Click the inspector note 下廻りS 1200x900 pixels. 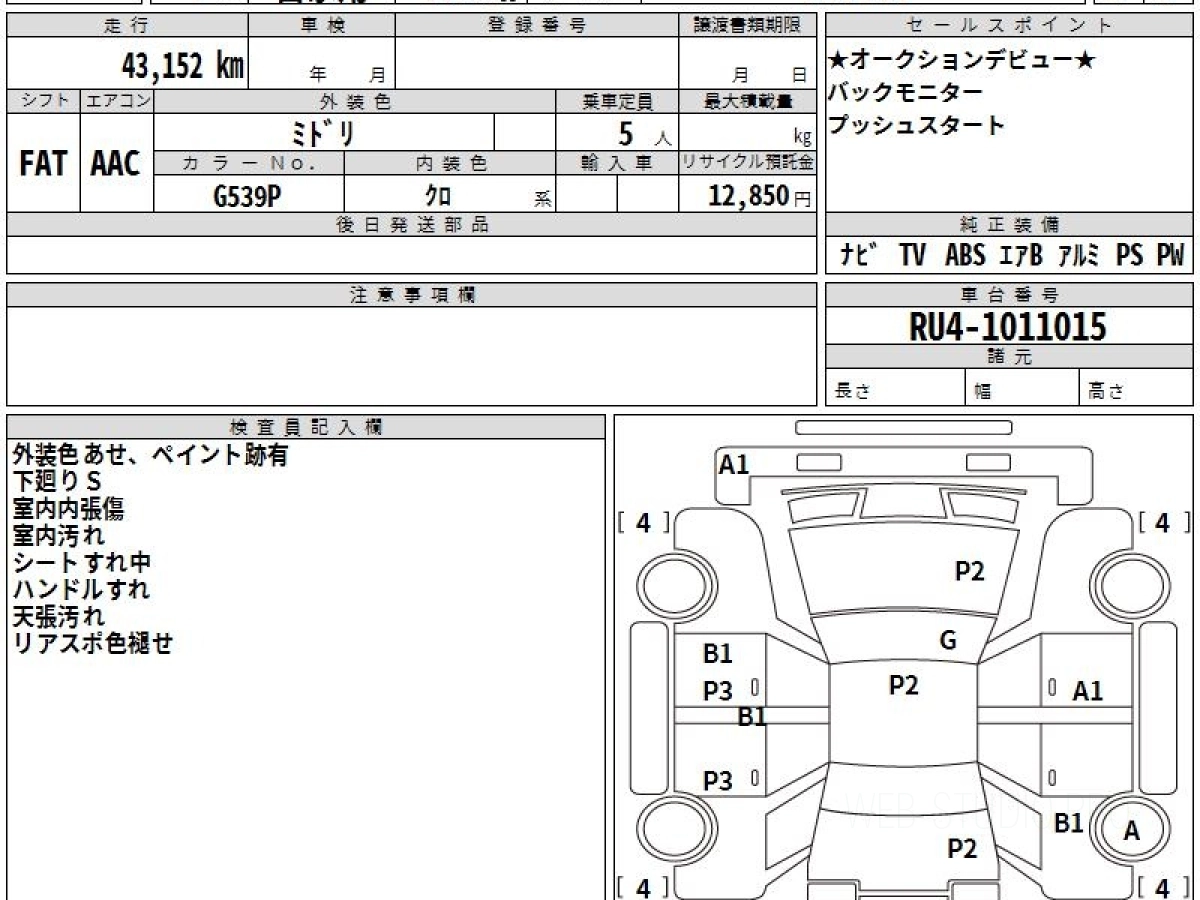[57, 482]
